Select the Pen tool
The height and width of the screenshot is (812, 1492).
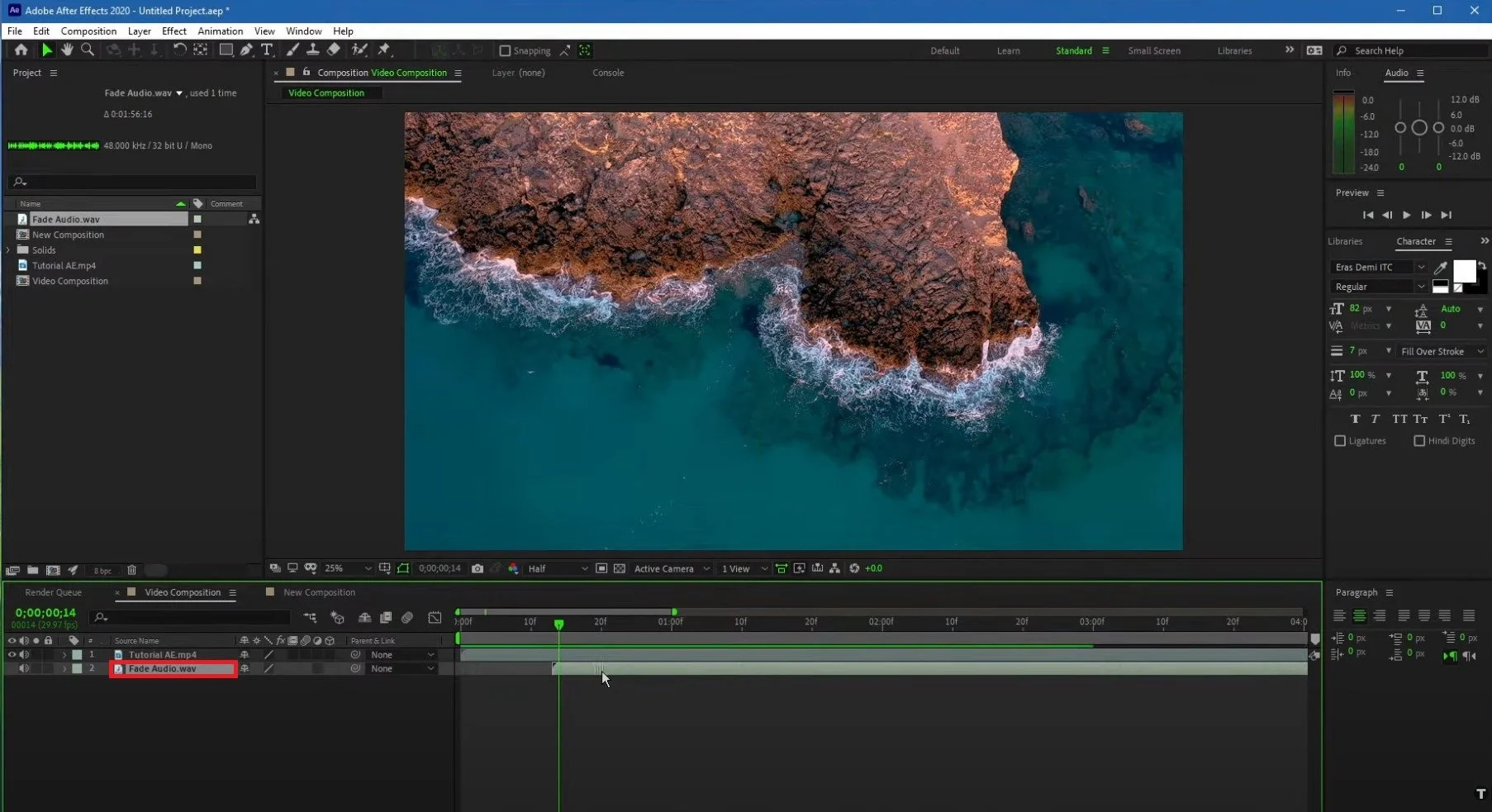246,50
